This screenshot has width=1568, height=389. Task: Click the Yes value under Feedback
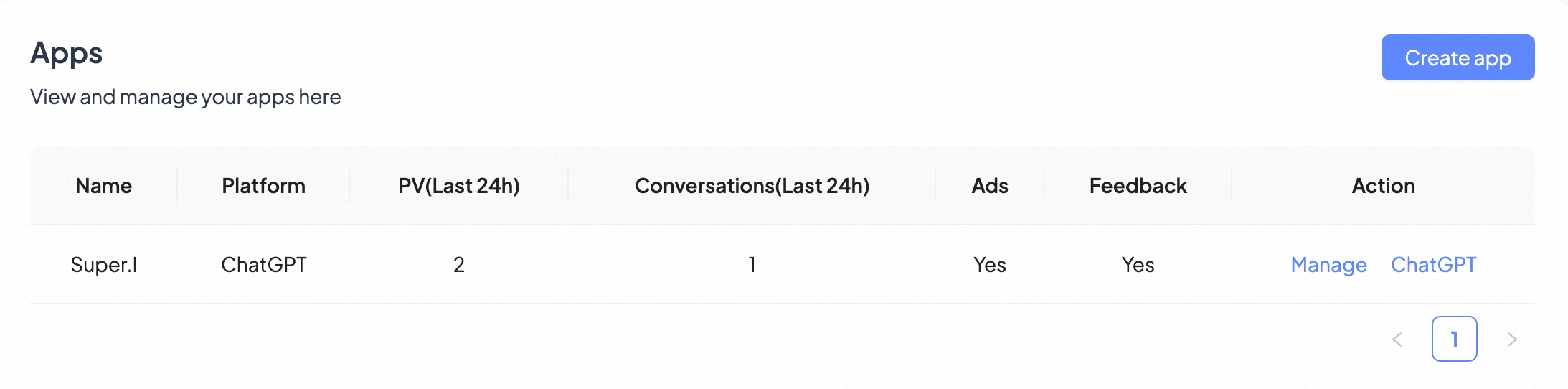coord(1138,265)
